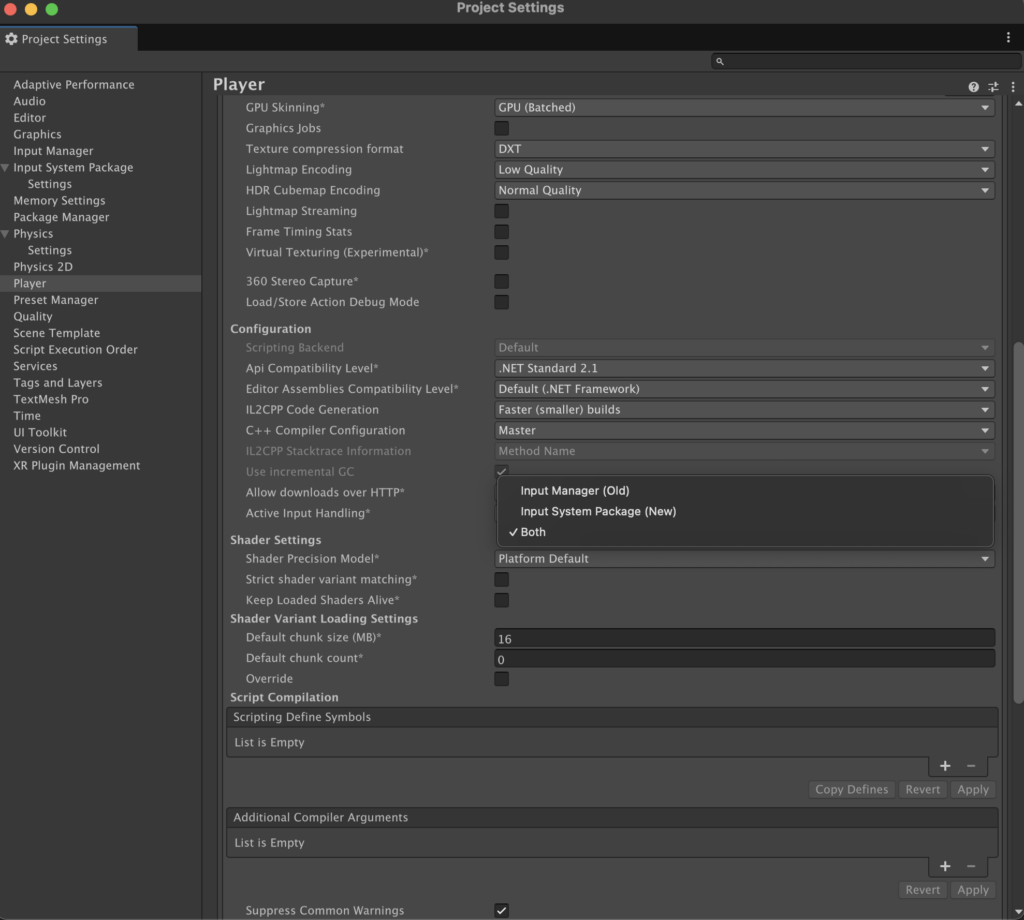Click the Player presets slider icon
Viewport: 1024px width, 920px height.
coord(993,87)
